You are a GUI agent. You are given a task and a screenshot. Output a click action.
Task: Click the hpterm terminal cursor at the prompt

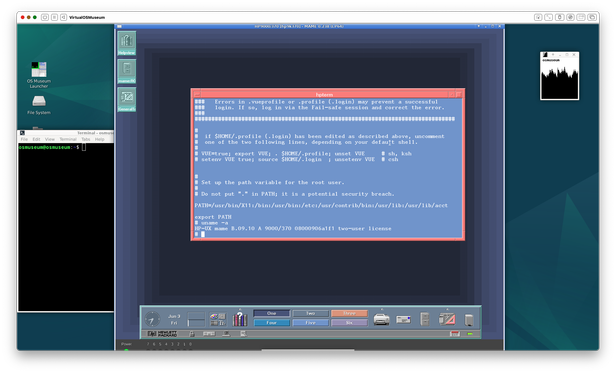[x=203, y=234]
